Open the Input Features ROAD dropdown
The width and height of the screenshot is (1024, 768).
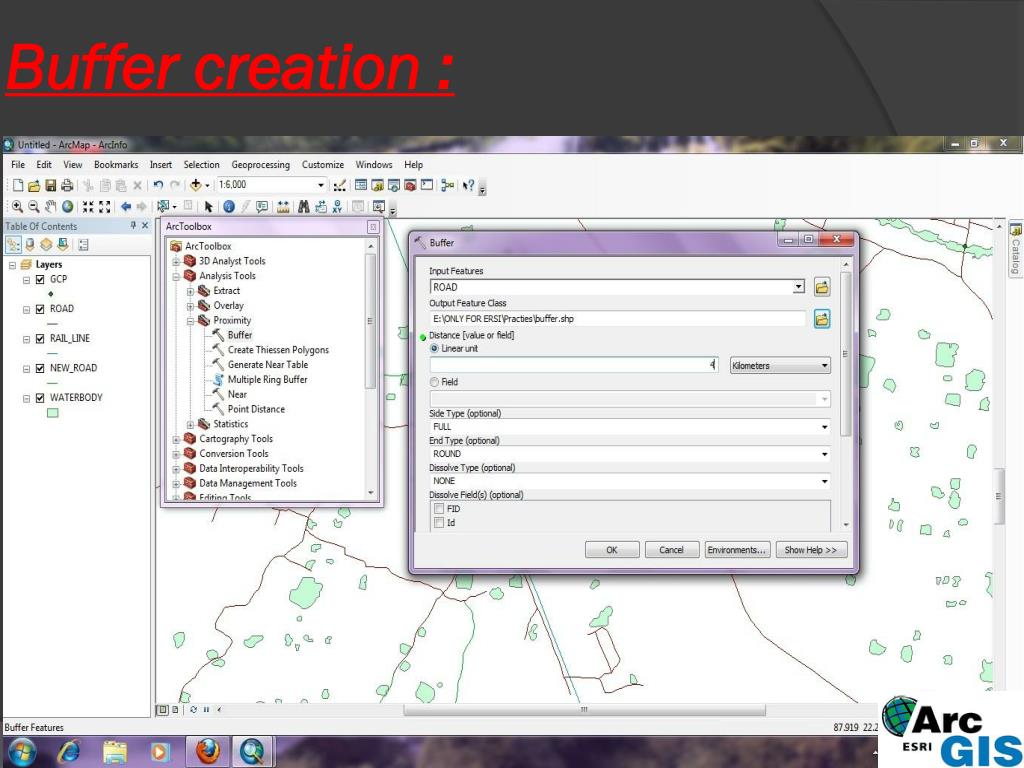tap(798, 287)
